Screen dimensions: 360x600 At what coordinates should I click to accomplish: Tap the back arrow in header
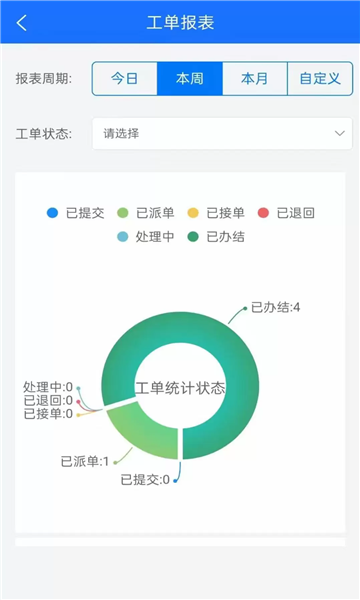22,23
